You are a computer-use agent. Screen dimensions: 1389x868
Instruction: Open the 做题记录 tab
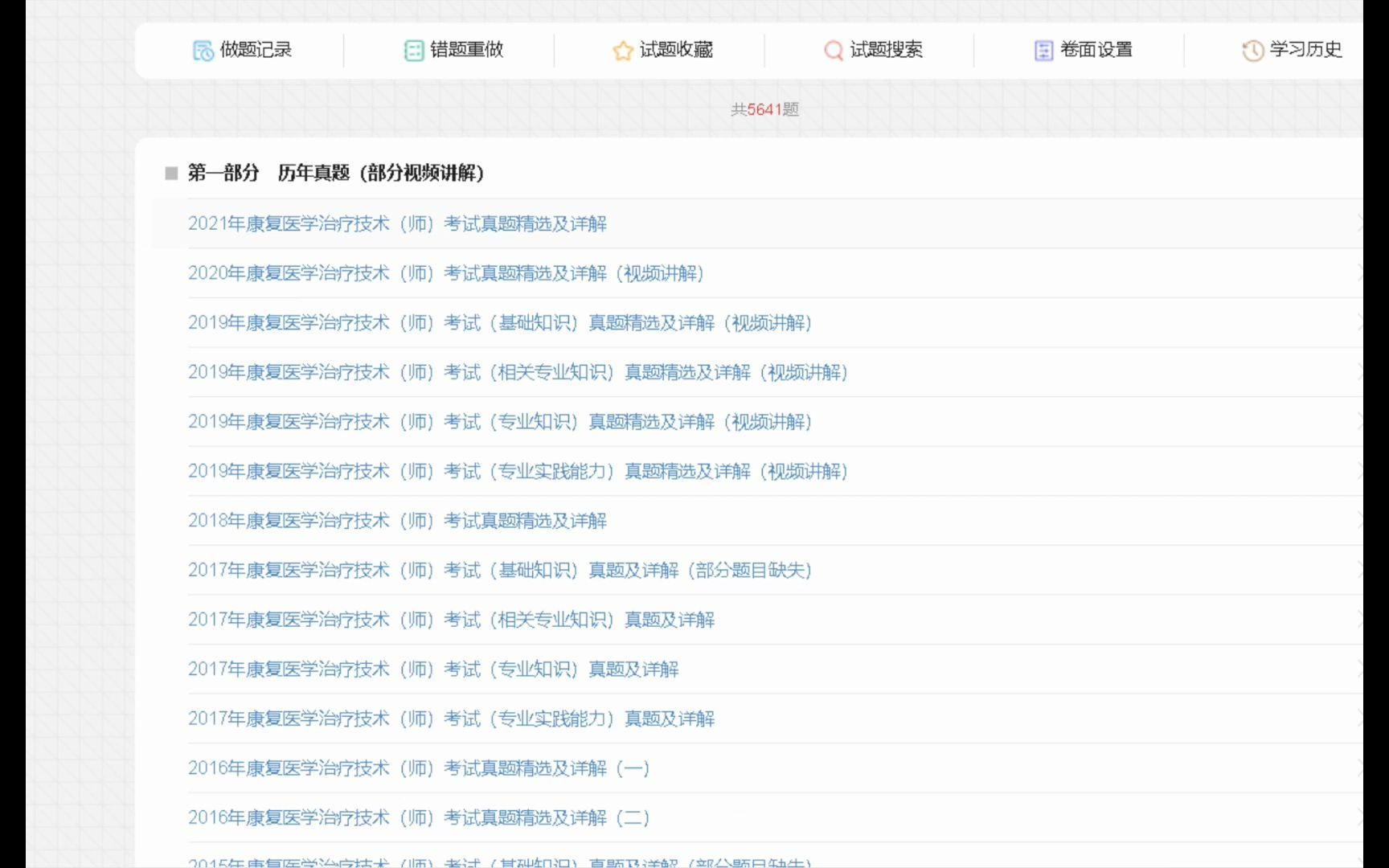242,50
